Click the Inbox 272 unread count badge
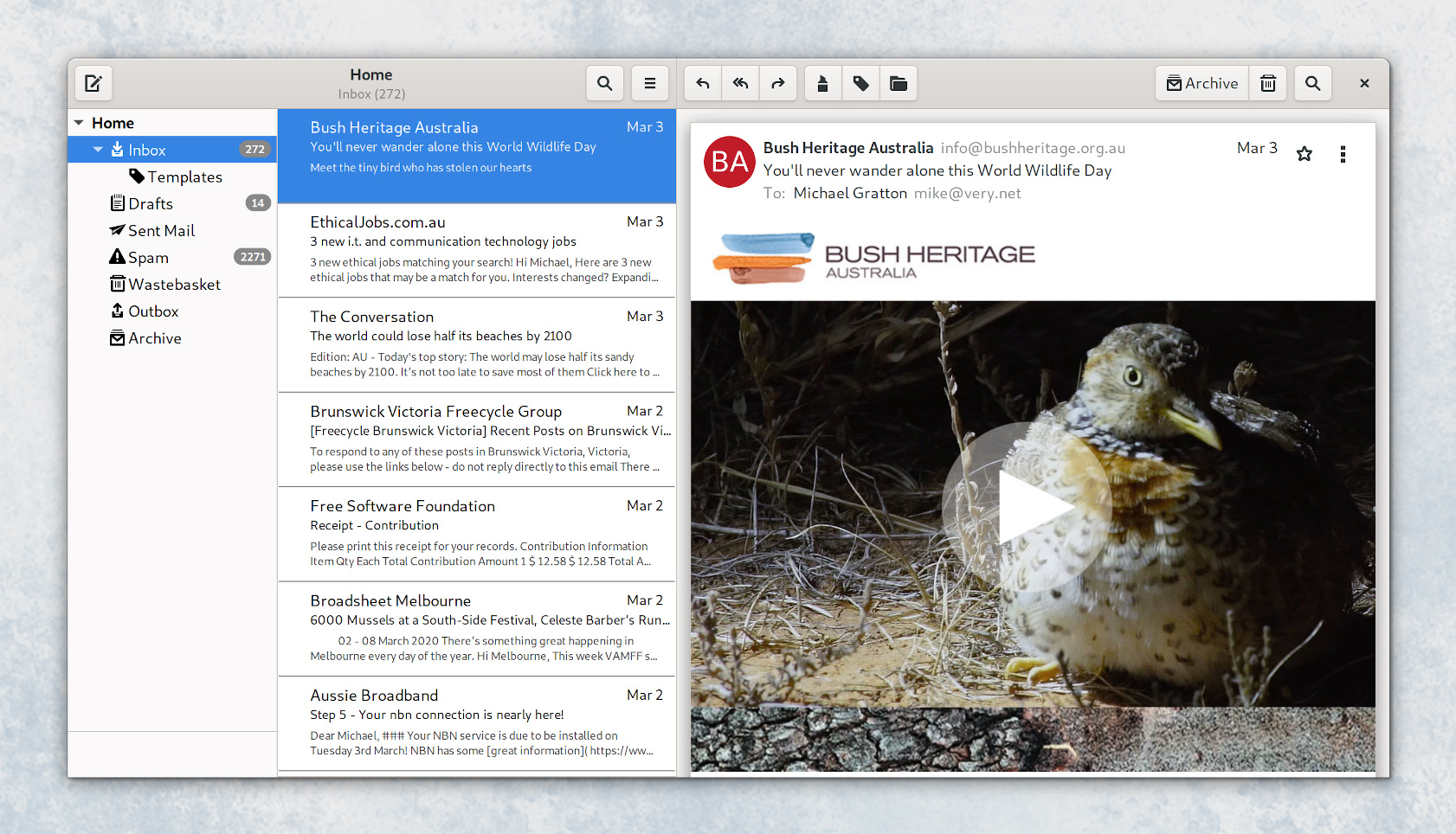This screenshot has height=834, width=1456. pos(254,149)
